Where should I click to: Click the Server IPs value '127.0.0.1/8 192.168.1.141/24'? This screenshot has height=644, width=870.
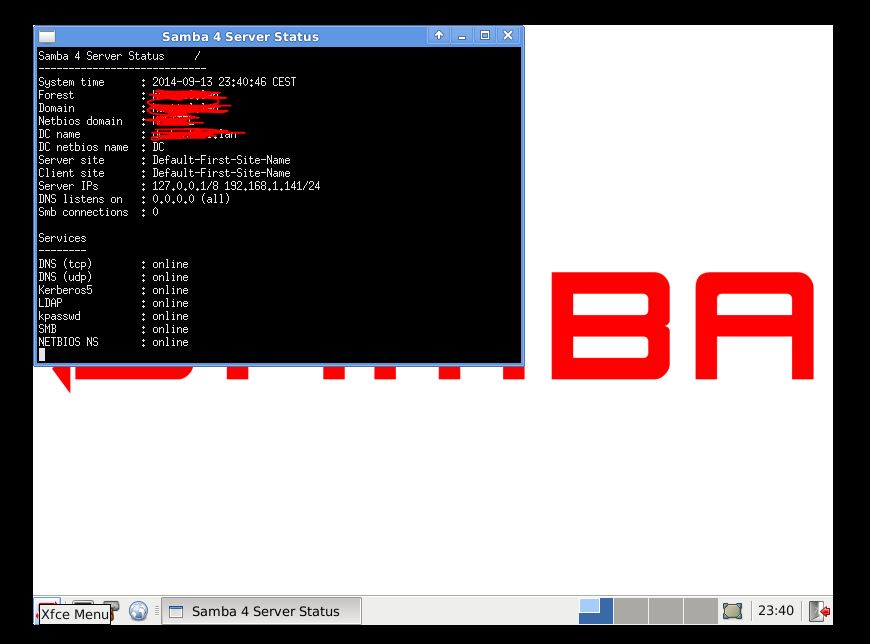coord(236,186)
